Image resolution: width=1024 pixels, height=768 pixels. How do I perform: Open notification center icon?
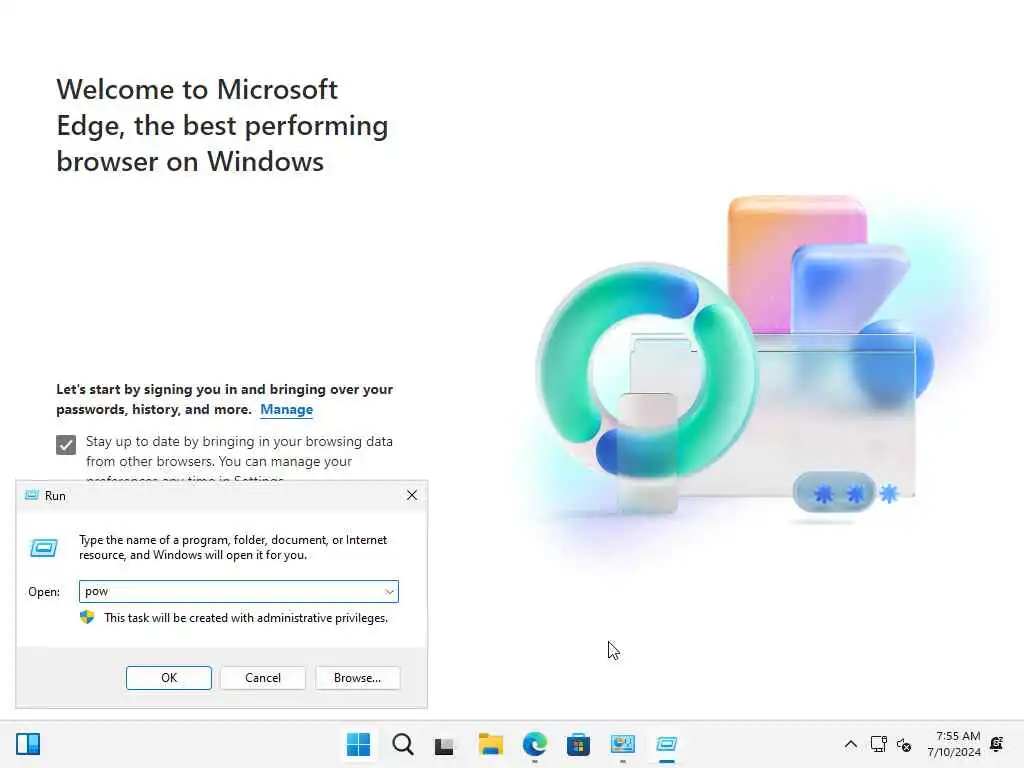[997, 744]
